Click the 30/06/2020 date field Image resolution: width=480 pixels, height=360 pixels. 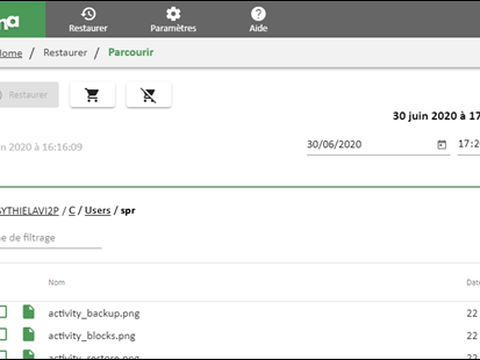coord(378,145)
